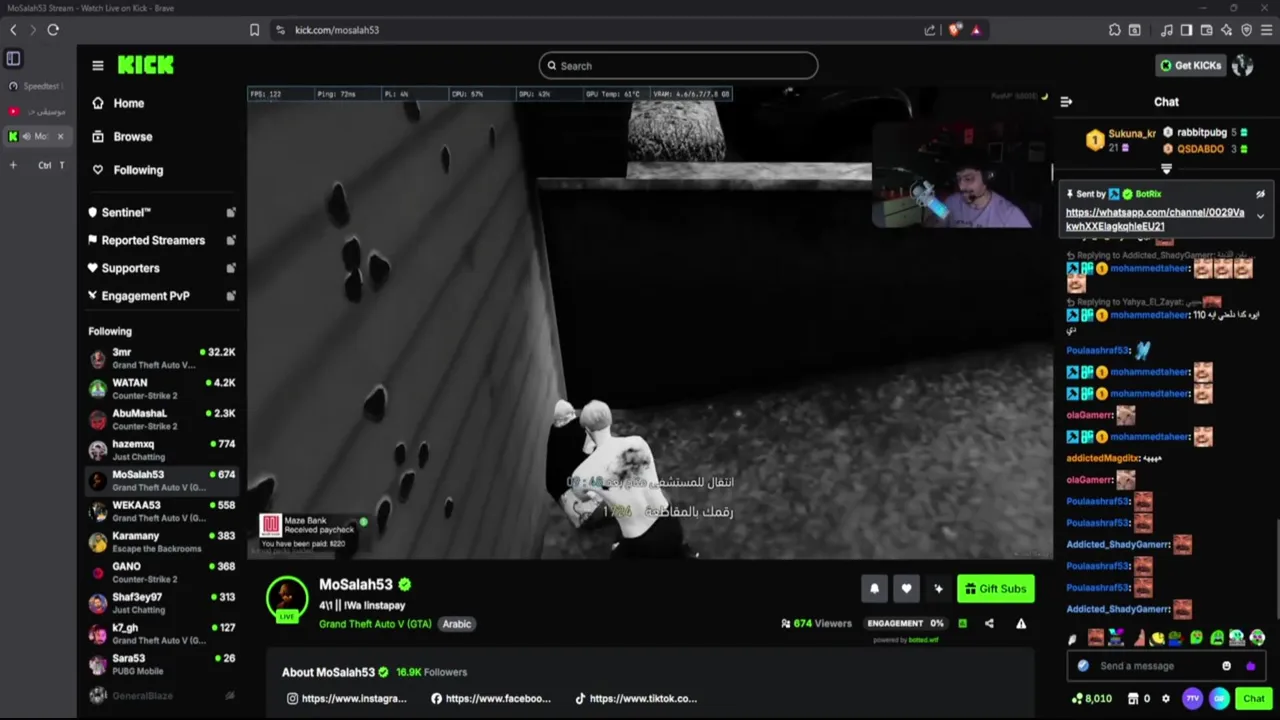Open GANO channel in Following list
Viewport: 1280px width, 720px height.
point(162,573)
